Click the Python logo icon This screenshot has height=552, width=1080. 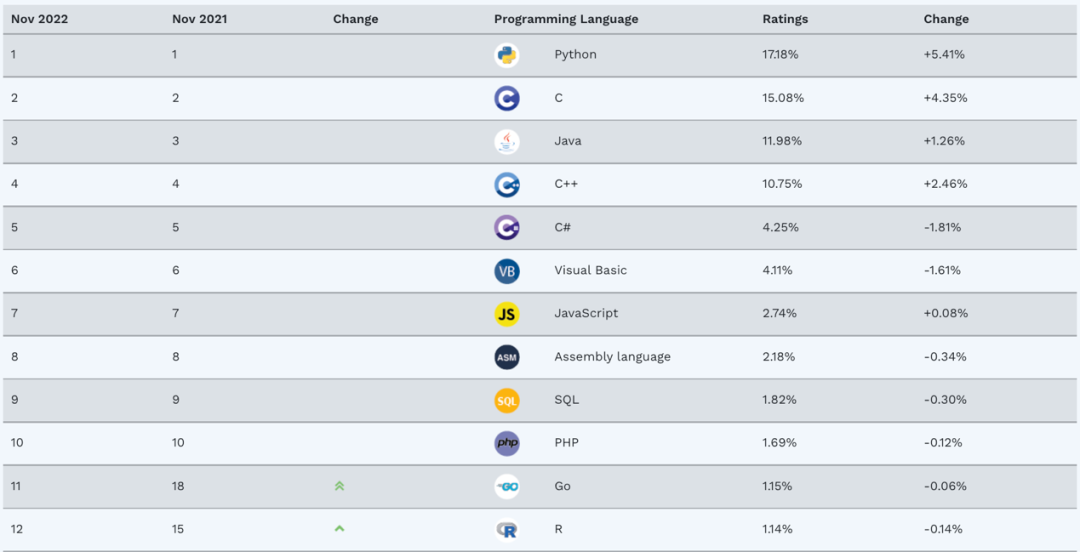click(x=507, y=55)
